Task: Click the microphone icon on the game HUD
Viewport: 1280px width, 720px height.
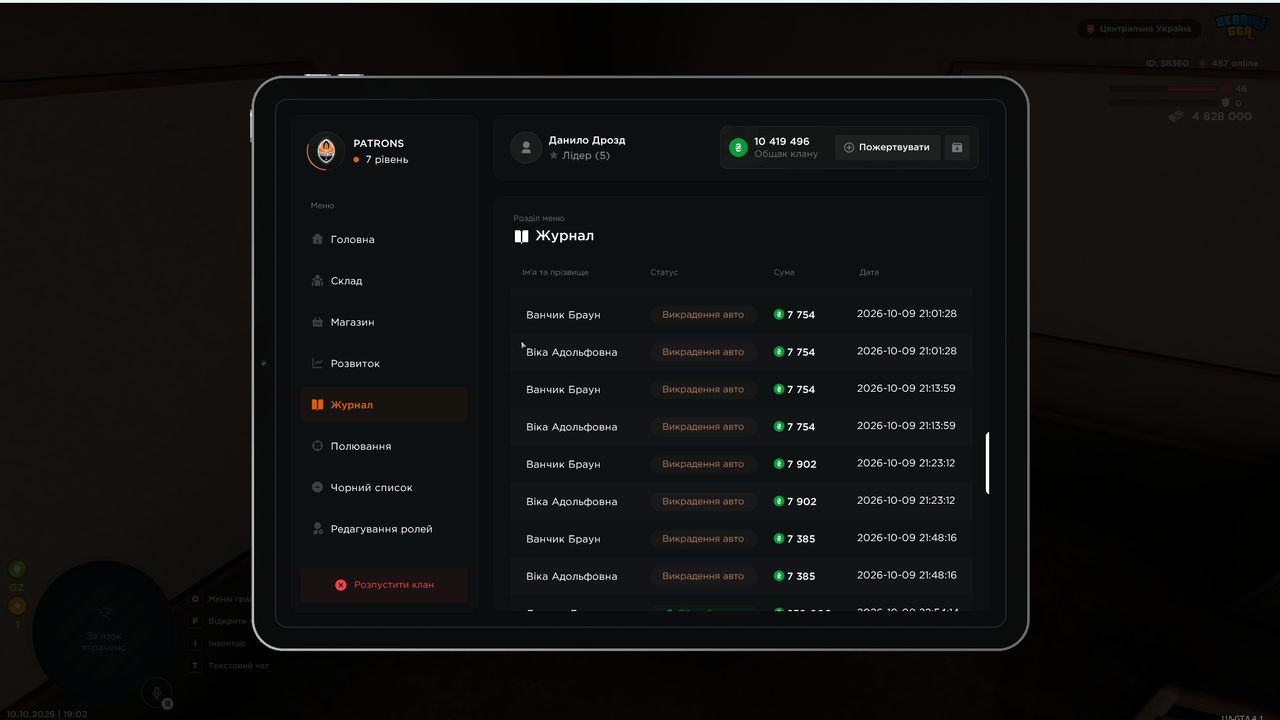Action: (155, 691)
